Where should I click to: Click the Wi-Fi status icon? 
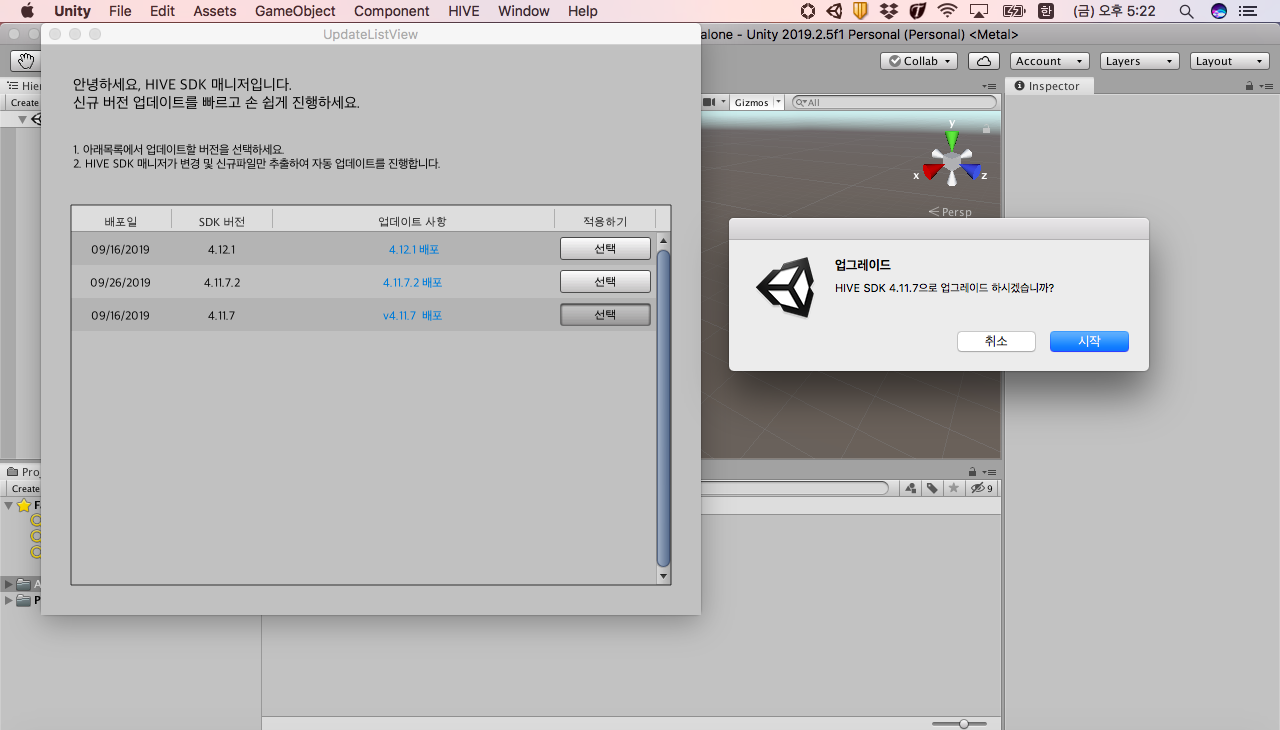coord(947,11)
